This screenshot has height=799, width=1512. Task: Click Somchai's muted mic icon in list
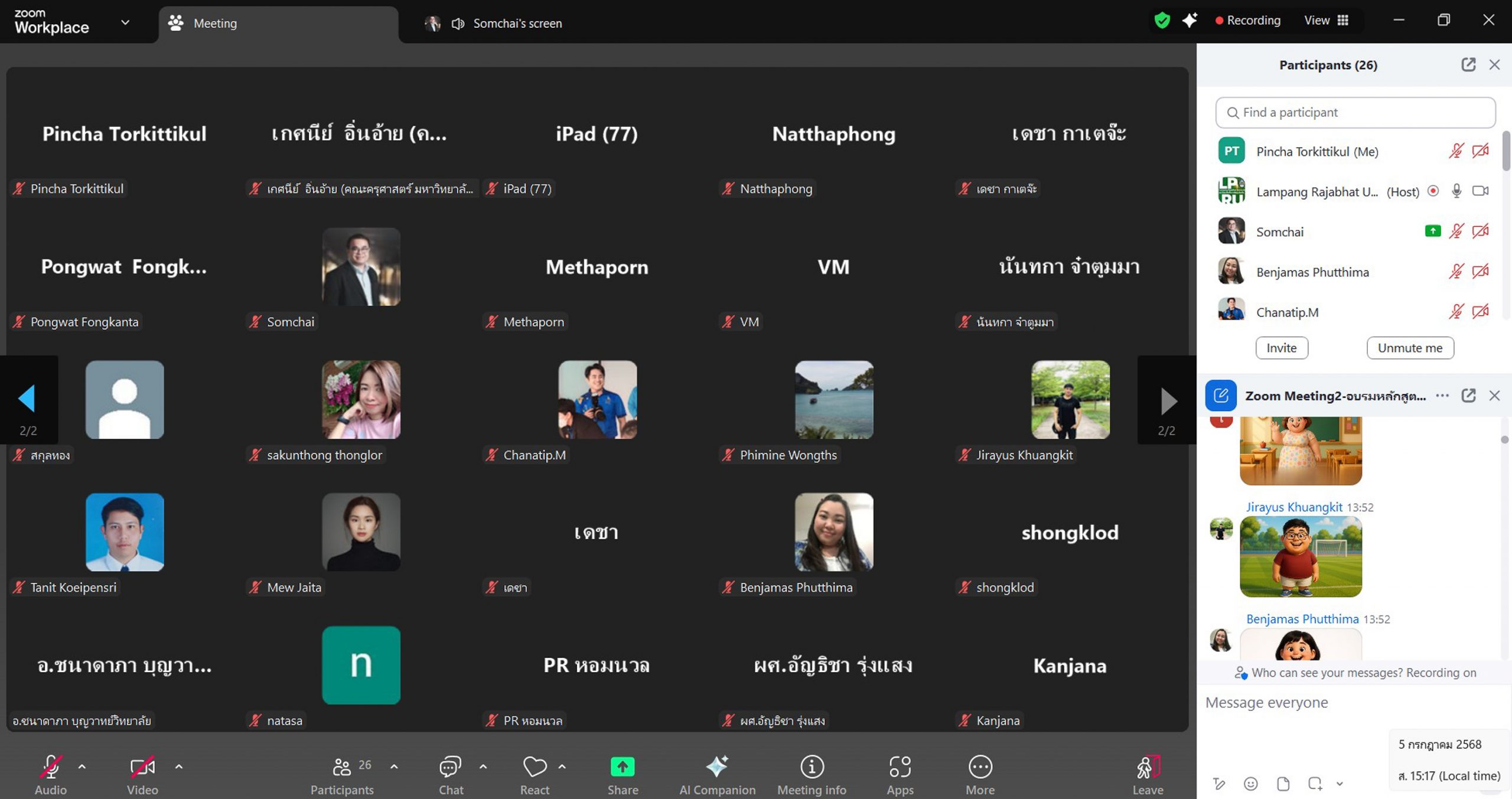[1456, 231]
